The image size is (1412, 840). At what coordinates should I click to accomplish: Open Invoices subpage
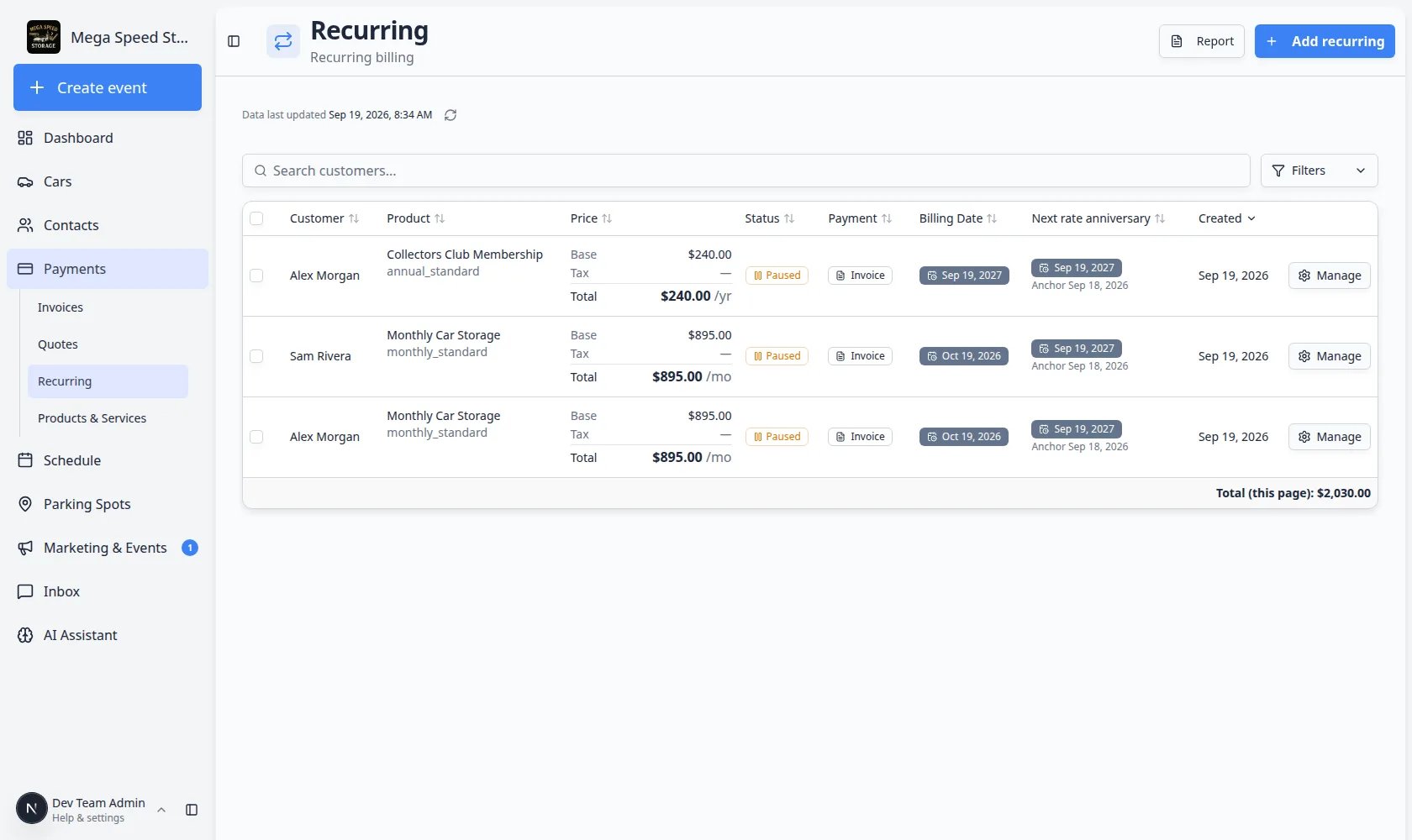click(x=108, y=307)
